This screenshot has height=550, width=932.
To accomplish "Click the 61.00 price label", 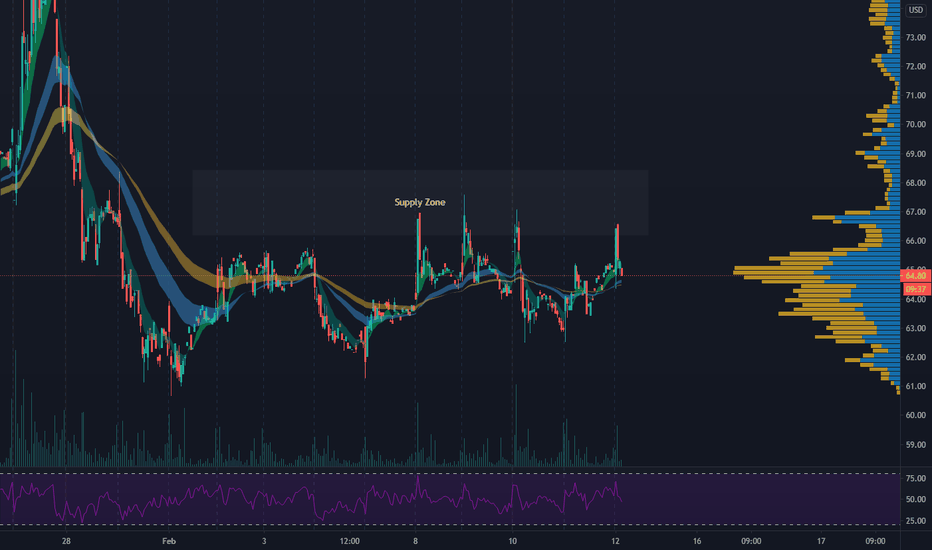I will pyautogui.click(x=916, y=386).
